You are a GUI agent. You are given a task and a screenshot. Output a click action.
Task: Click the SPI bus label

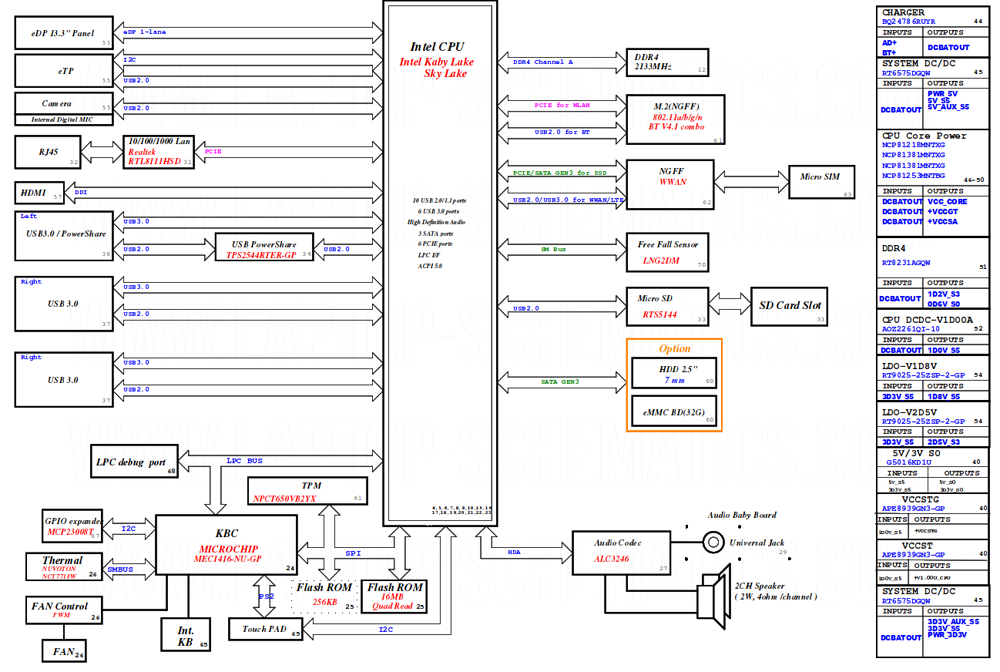[353, 553]
